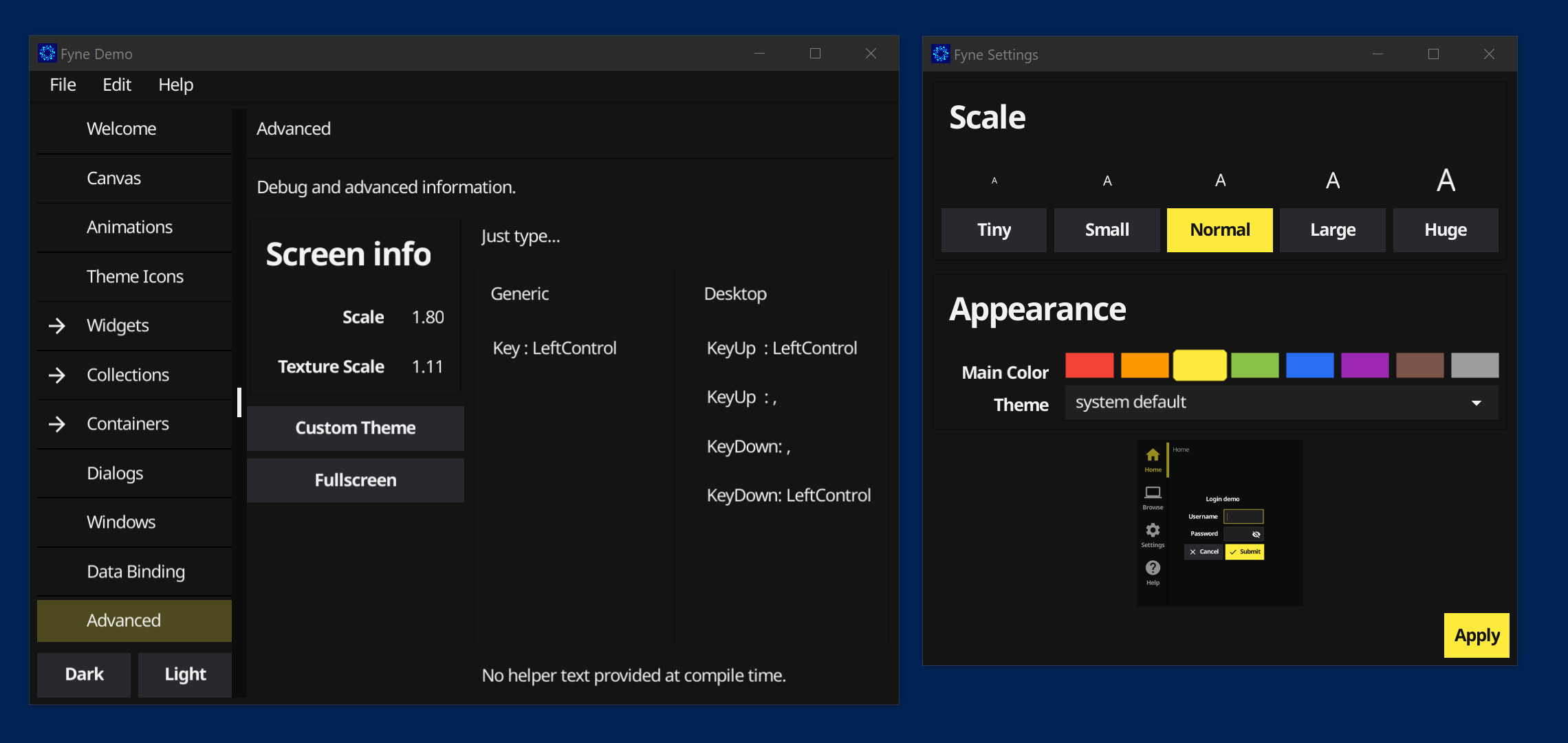This screenshot has width=1568, height=743.
Task: Switch to the Light theme
Action: (x=184, y=674)
